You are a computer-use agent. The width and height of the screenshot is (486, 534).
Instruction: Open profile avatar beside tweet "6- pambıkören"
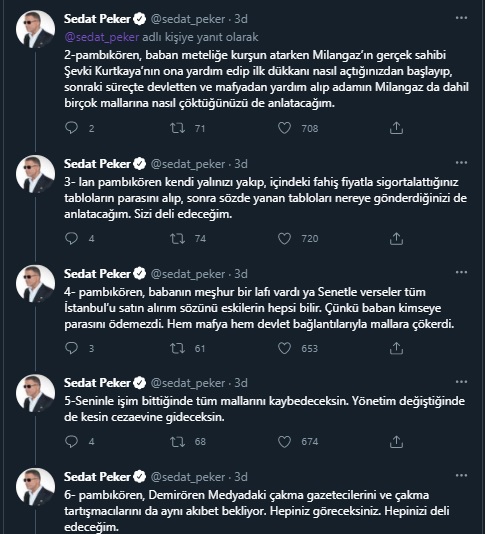point(35,487)
